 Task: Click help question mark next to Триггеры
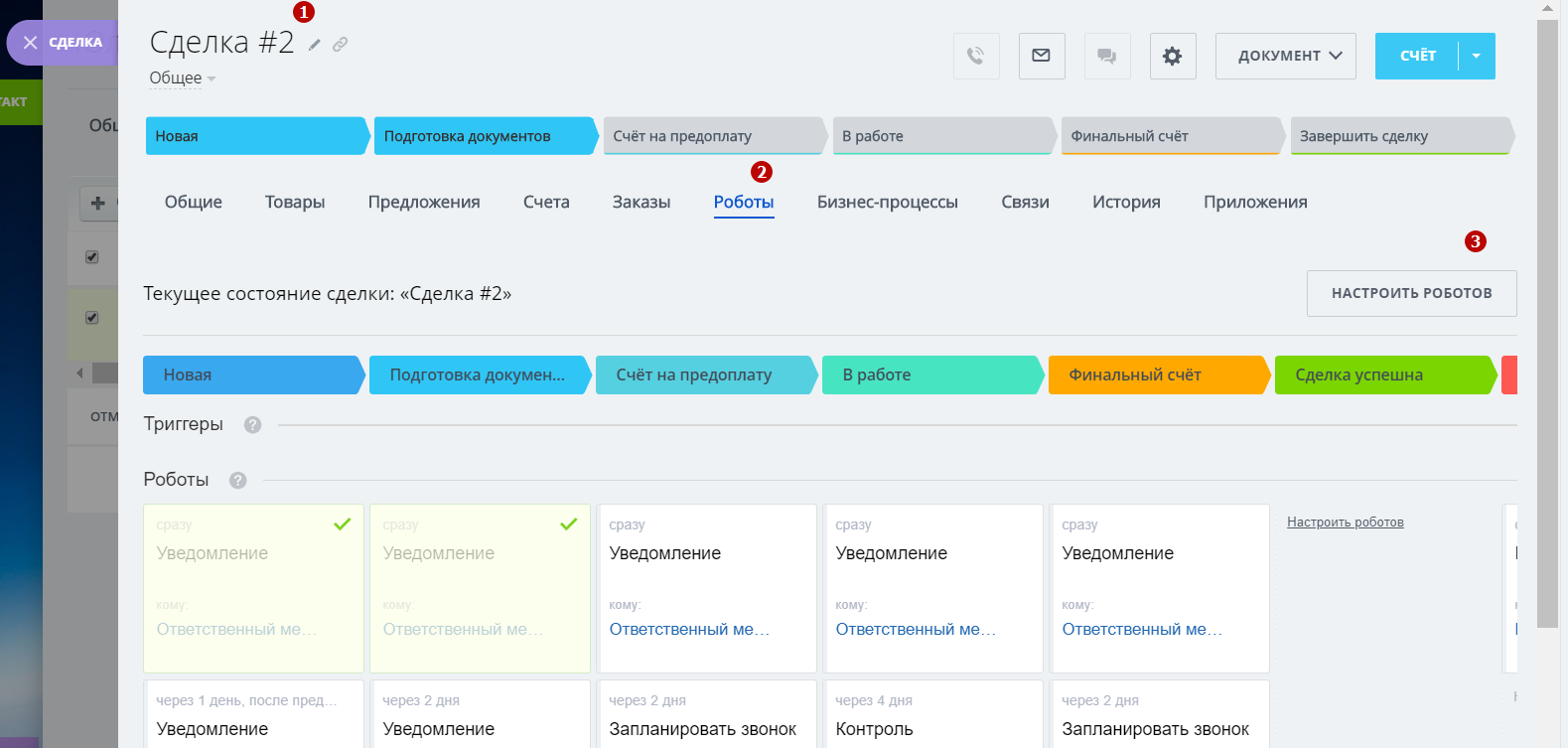[253, 425]
